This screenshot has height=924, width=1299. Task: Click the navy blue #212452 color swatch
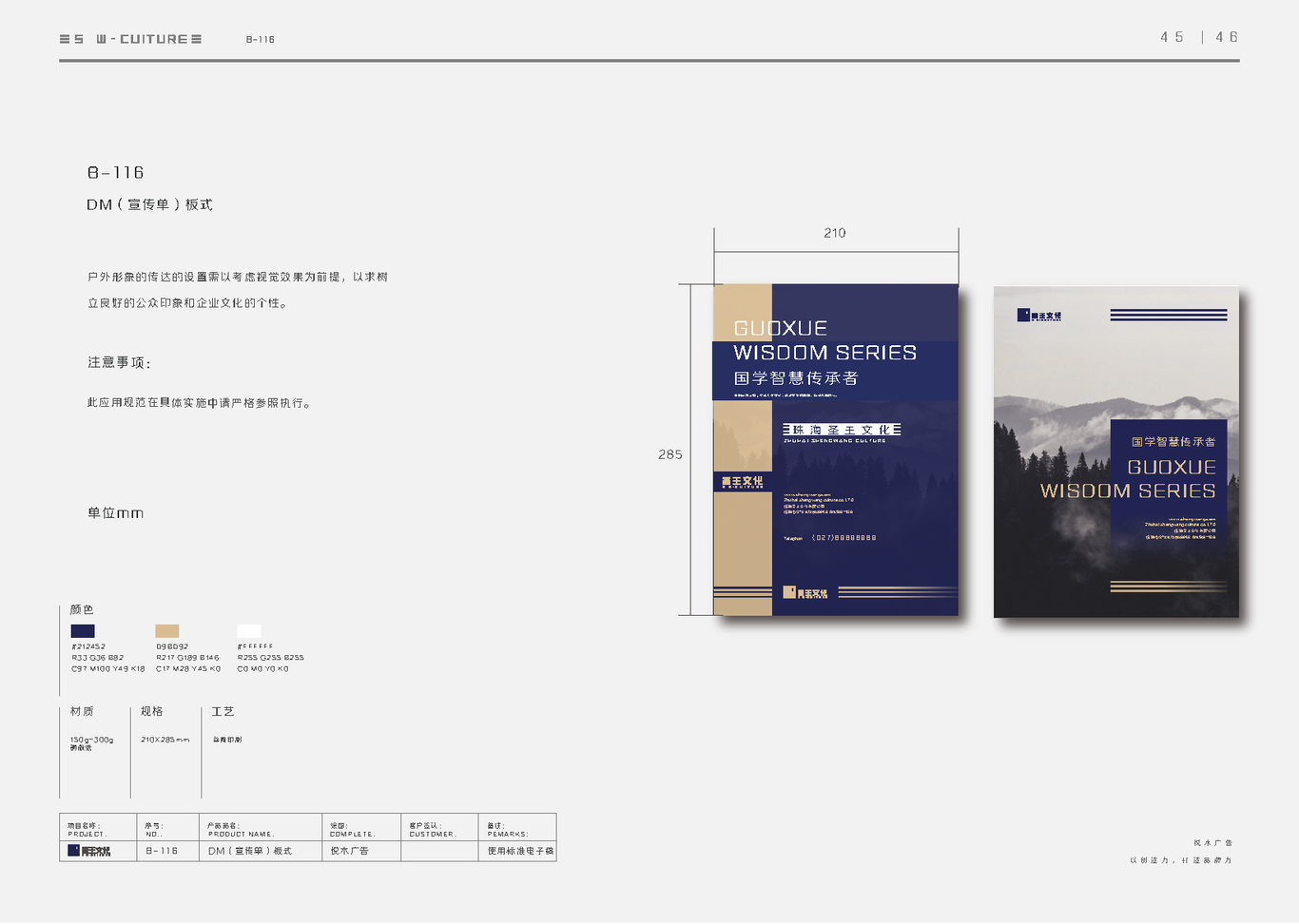(x=83, y=631)
